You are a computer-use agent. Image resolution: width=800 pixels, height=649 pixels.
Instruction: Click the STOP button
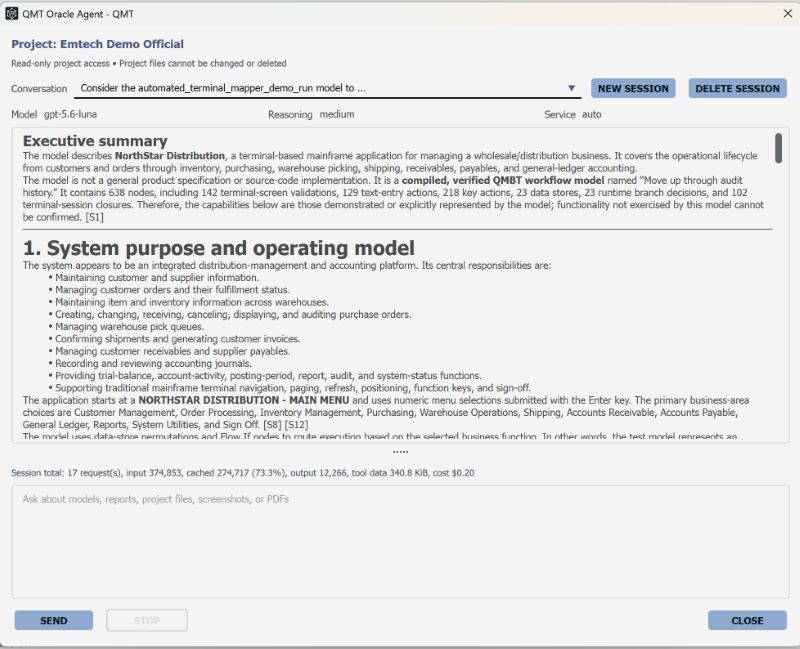[x=147, y=620]
